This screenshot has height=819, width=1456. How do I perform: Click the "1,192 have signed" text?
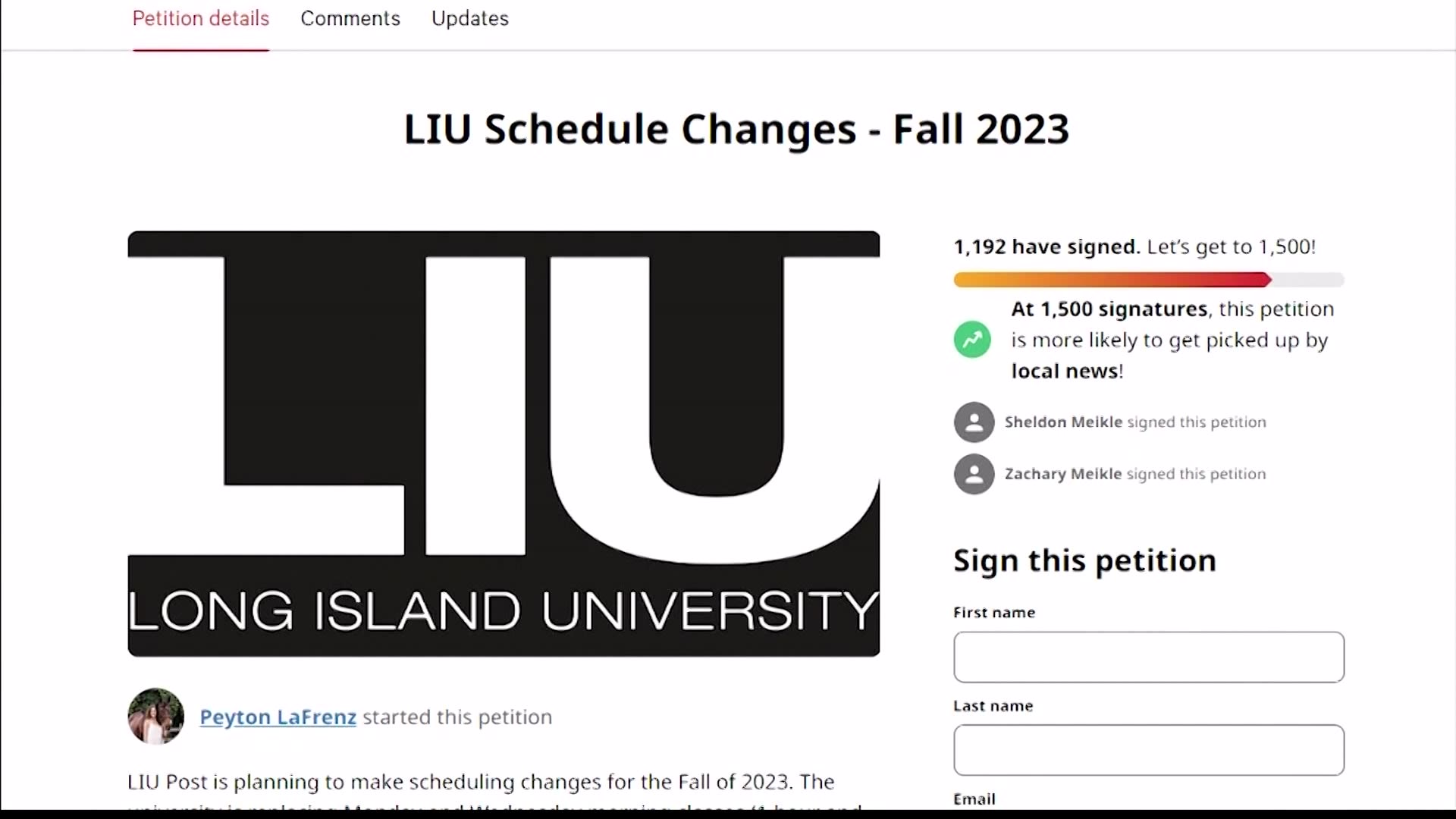(1045, 246)
